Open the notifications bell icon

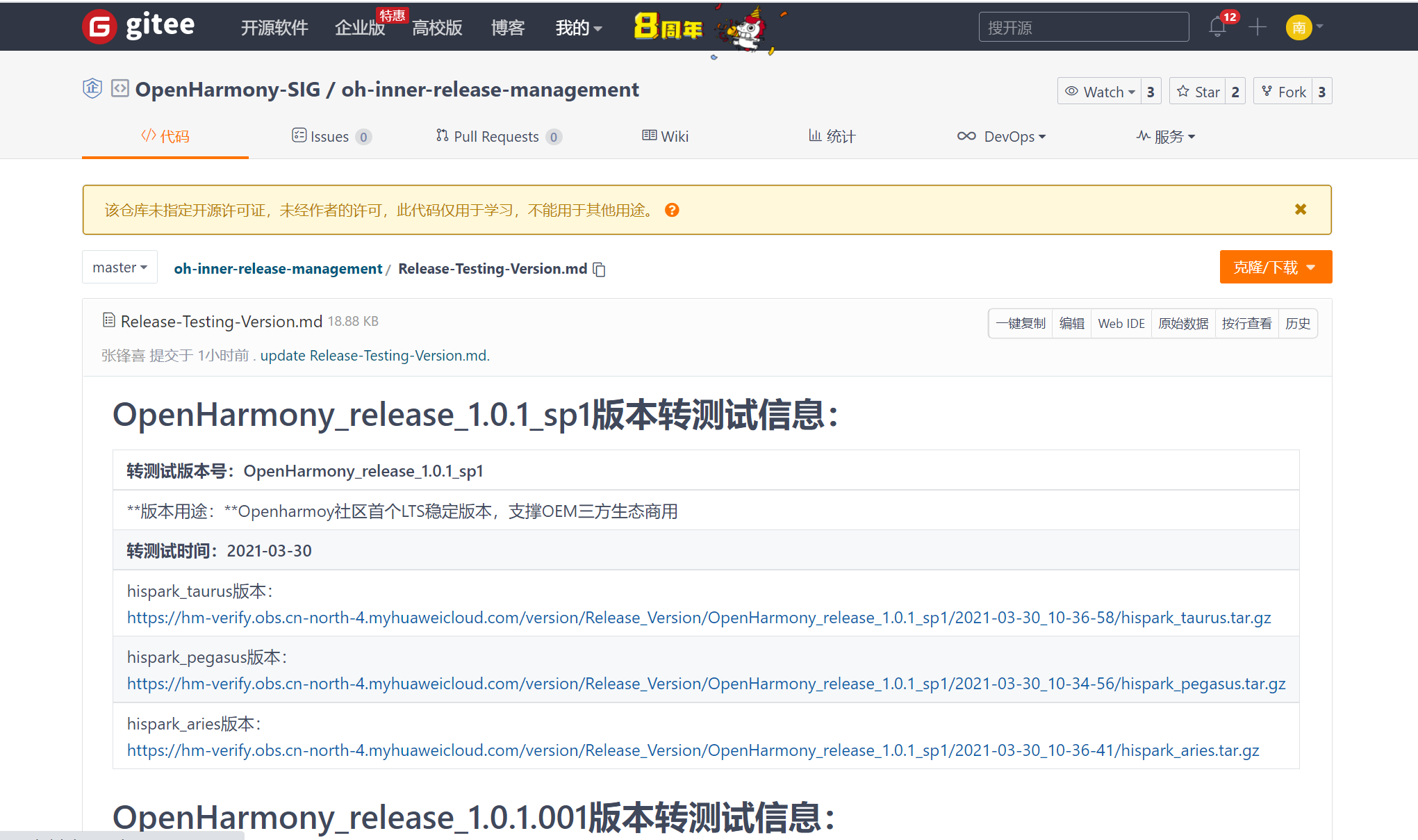(x=1217, y=27)
